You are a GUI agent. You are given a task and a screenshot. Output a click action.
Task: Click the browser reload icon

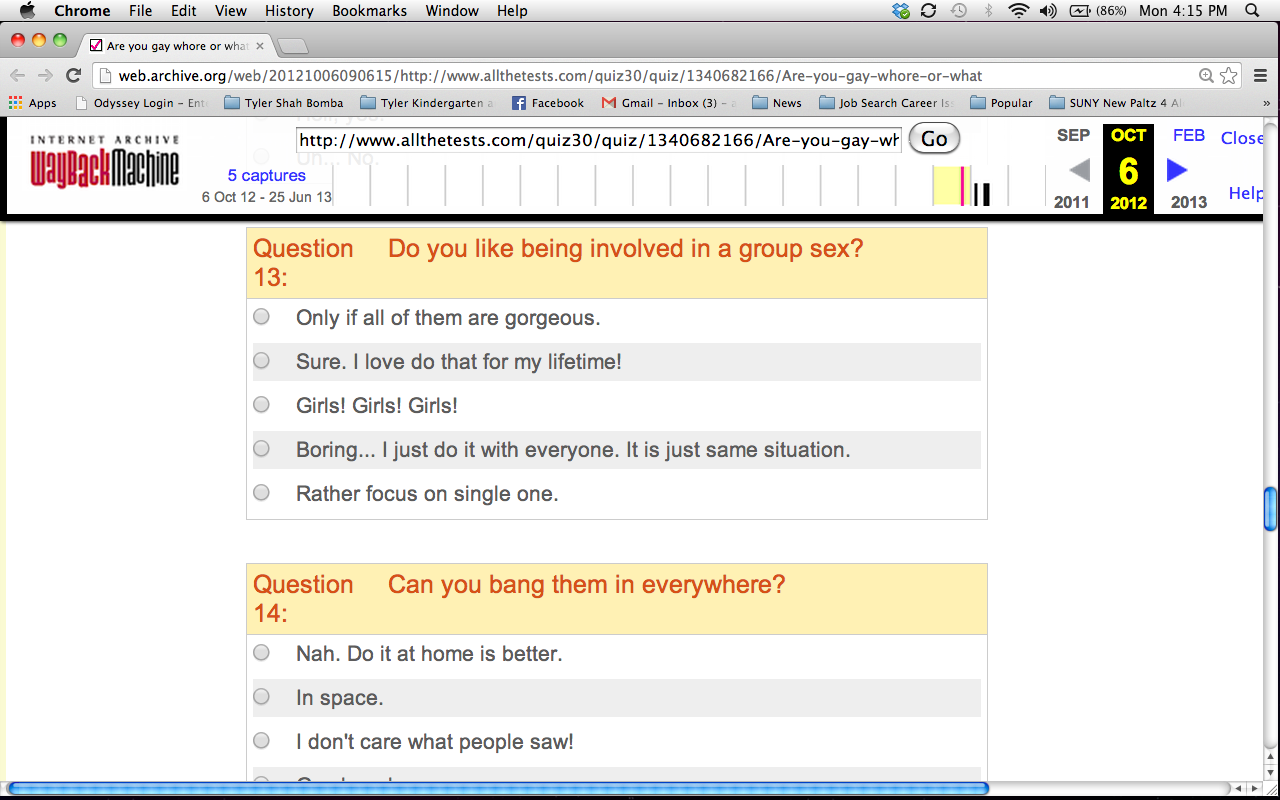[73, 75]
